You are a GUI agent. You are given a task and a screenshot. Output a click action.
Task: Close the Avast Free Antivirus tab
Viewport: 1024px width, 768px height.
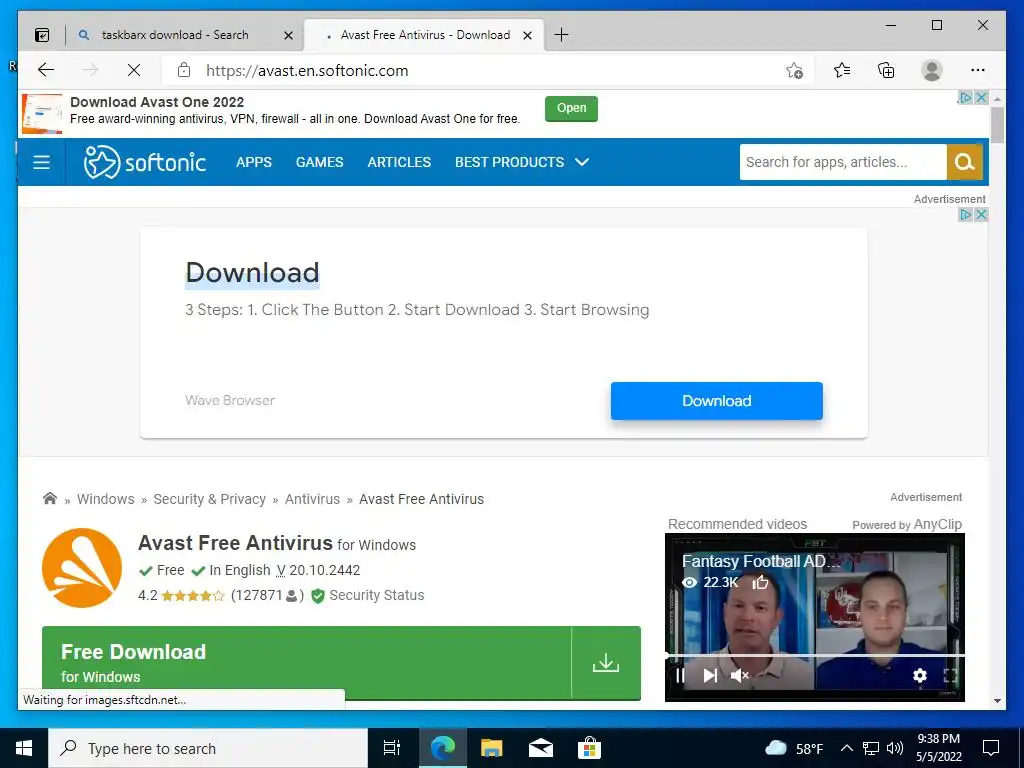528,35
